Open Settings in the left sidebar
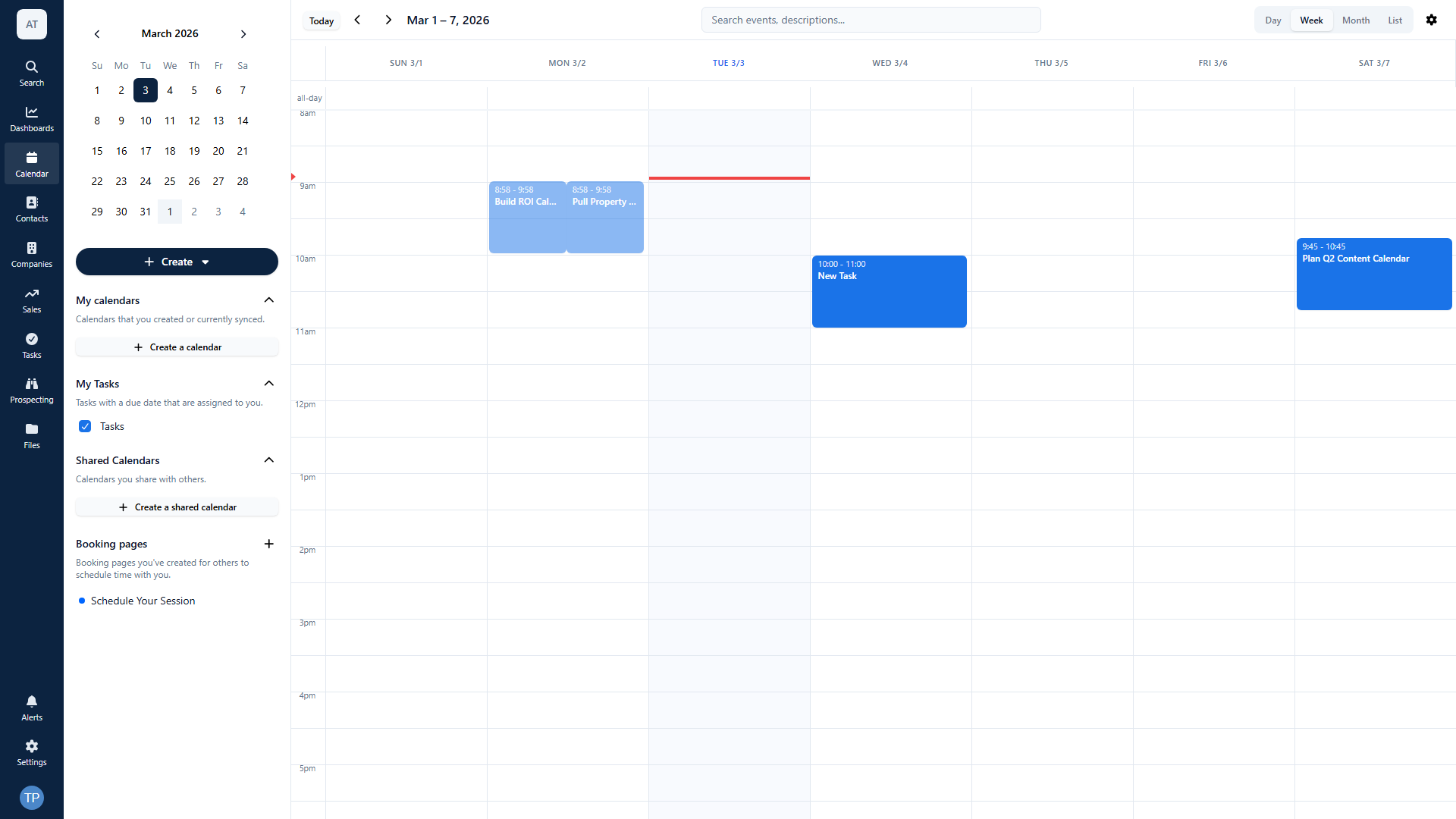This screenshot has height=819, width=1456. [x=32, y=753]
